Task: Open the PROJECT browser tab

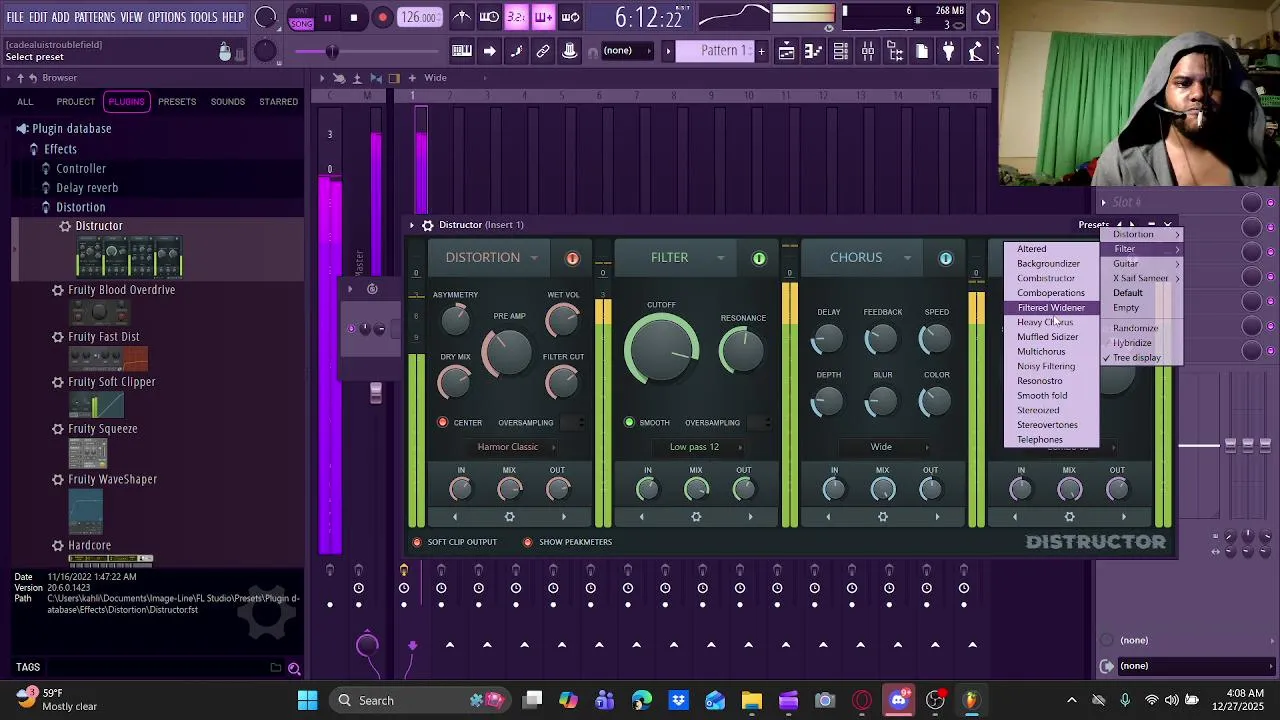Action: click(x=75, y=101)
